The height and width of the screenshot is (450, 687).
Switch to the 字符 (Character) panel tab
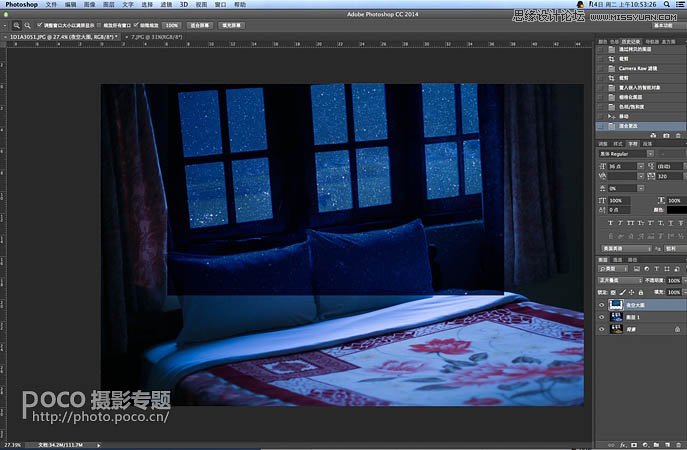633,144
